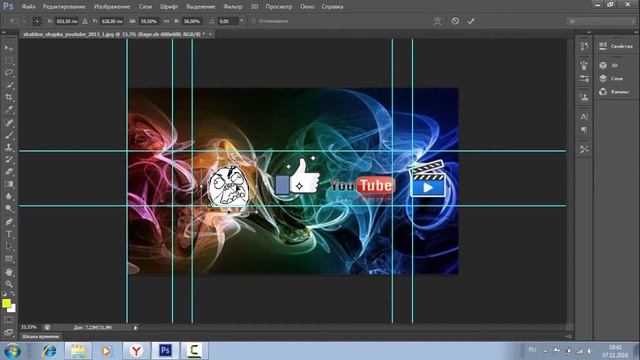Click the rotation angle input field
The height and width of the screenshot is (360, 640).
(x=227, y=21)
